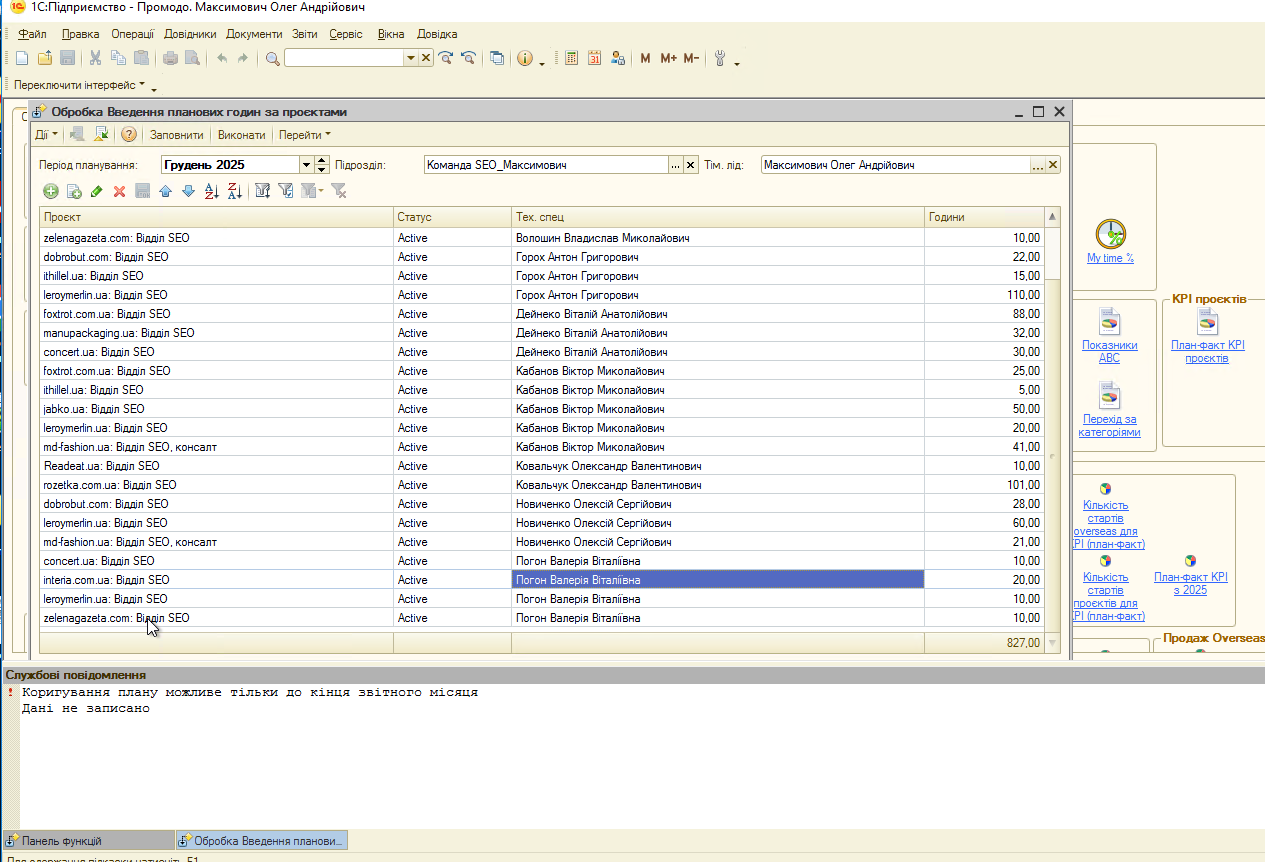The height and width of the screenshot is (862, 1265).
Task: Click the question mark Help icon
Action: [128, 135]
